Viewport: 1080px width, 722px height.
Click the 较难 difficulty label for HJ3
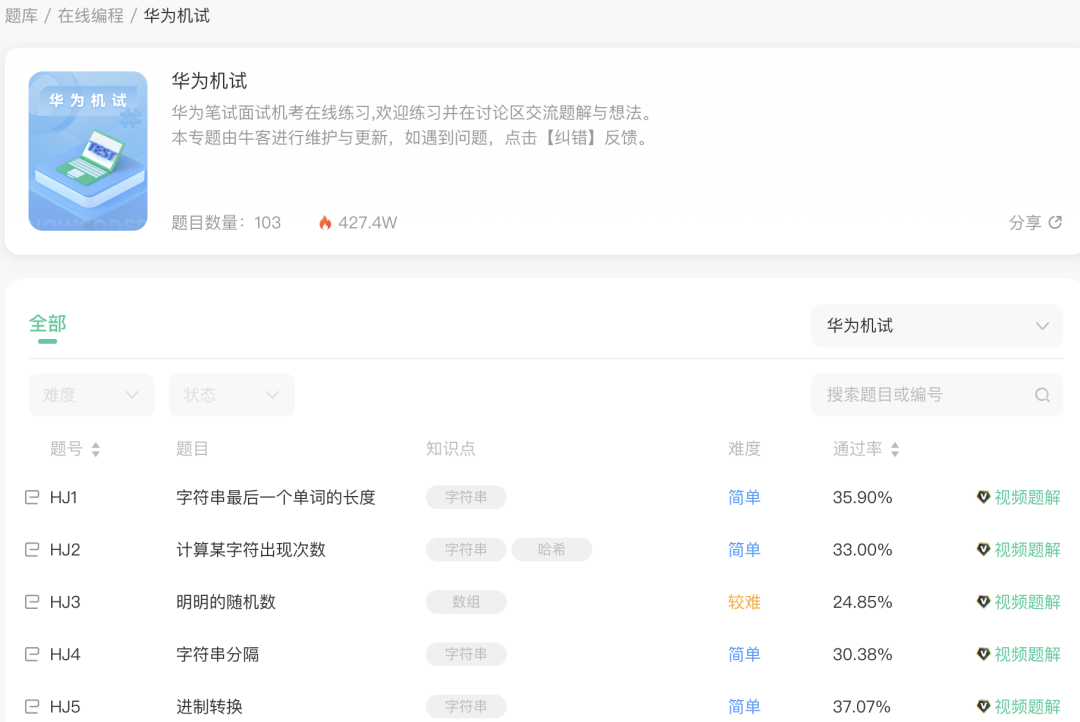745,602
